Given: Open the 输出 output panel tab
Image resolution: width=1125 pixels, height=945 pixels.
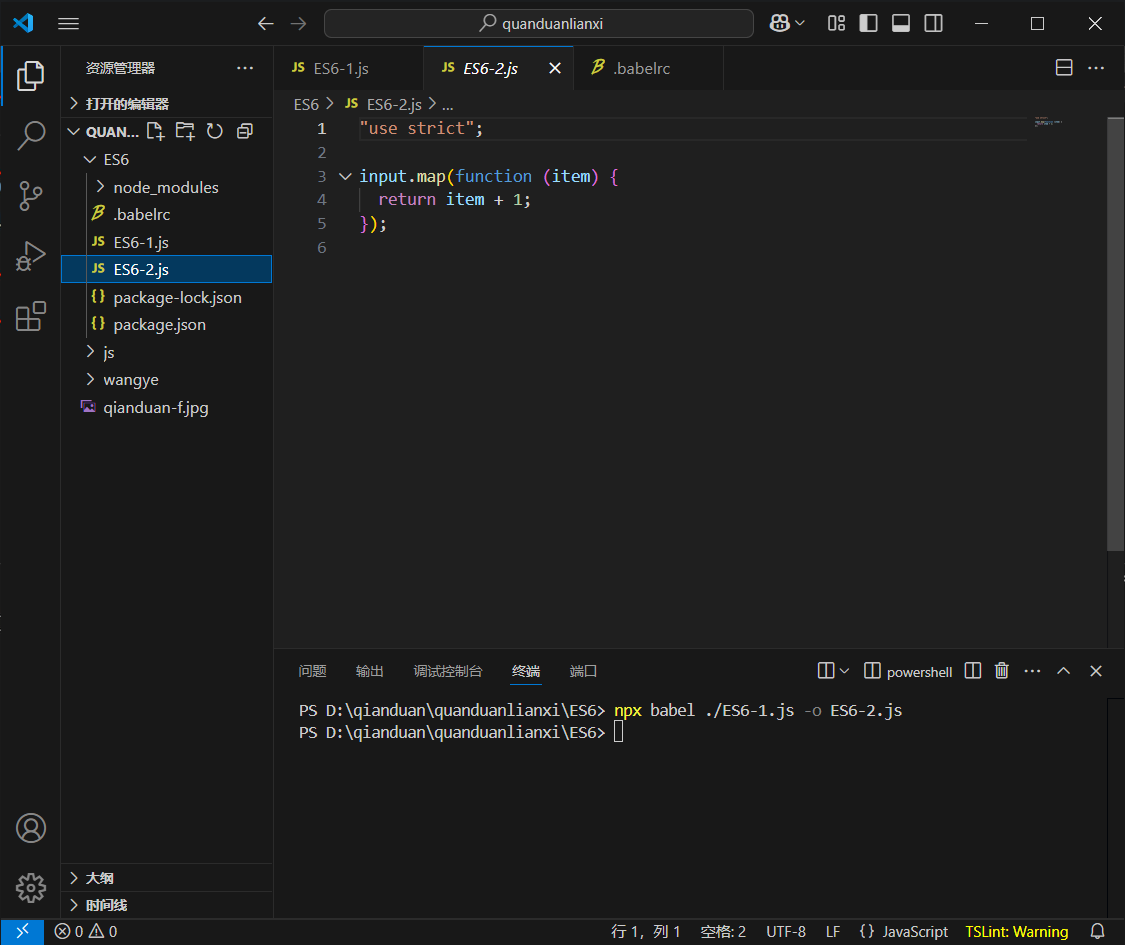Looking at the screenshot, I should pyautogui.click(x=369, y=671).
